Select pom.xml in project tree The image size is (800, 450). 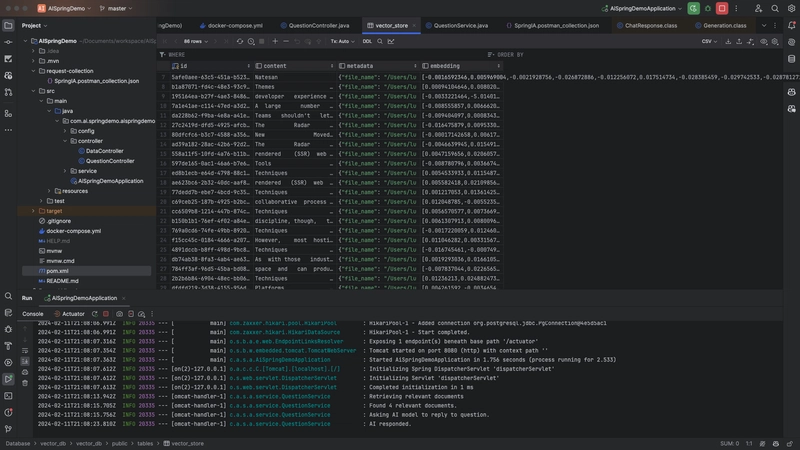pos(58,271)
